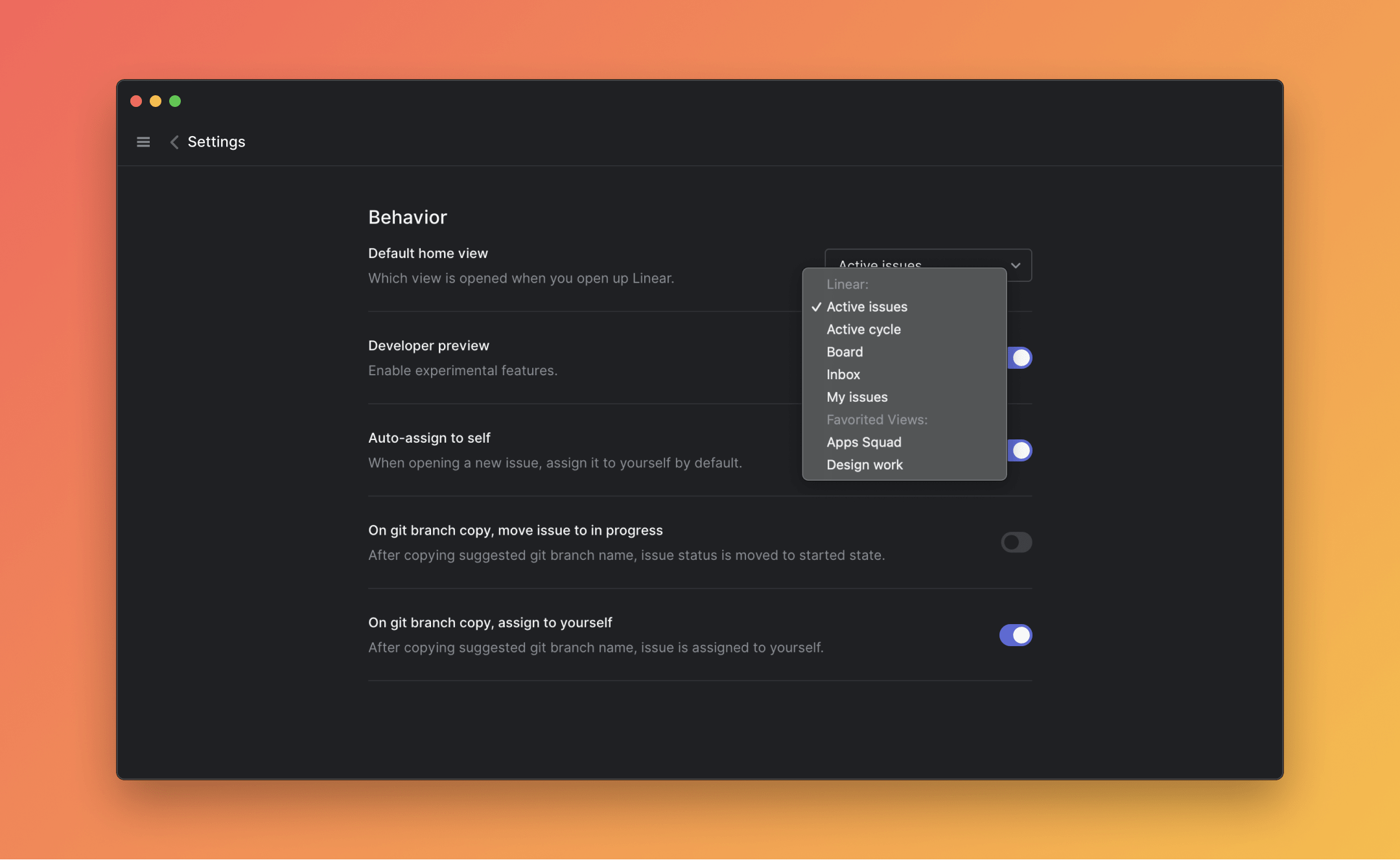1400x860 pixels.
Task: Select Apps Squad from Favorited Views
Action: pyautogui.click(x=864, y=441)
